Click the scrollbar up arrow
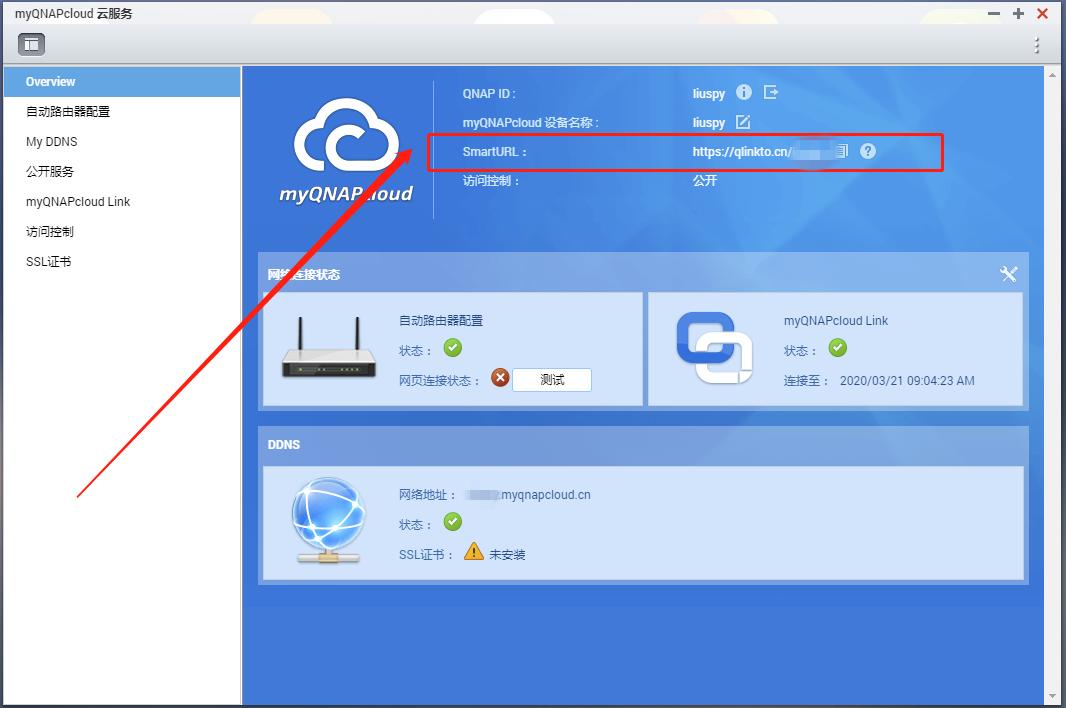The width and height of the screenshot is (1066, 708). click(x=1053, y=75)
